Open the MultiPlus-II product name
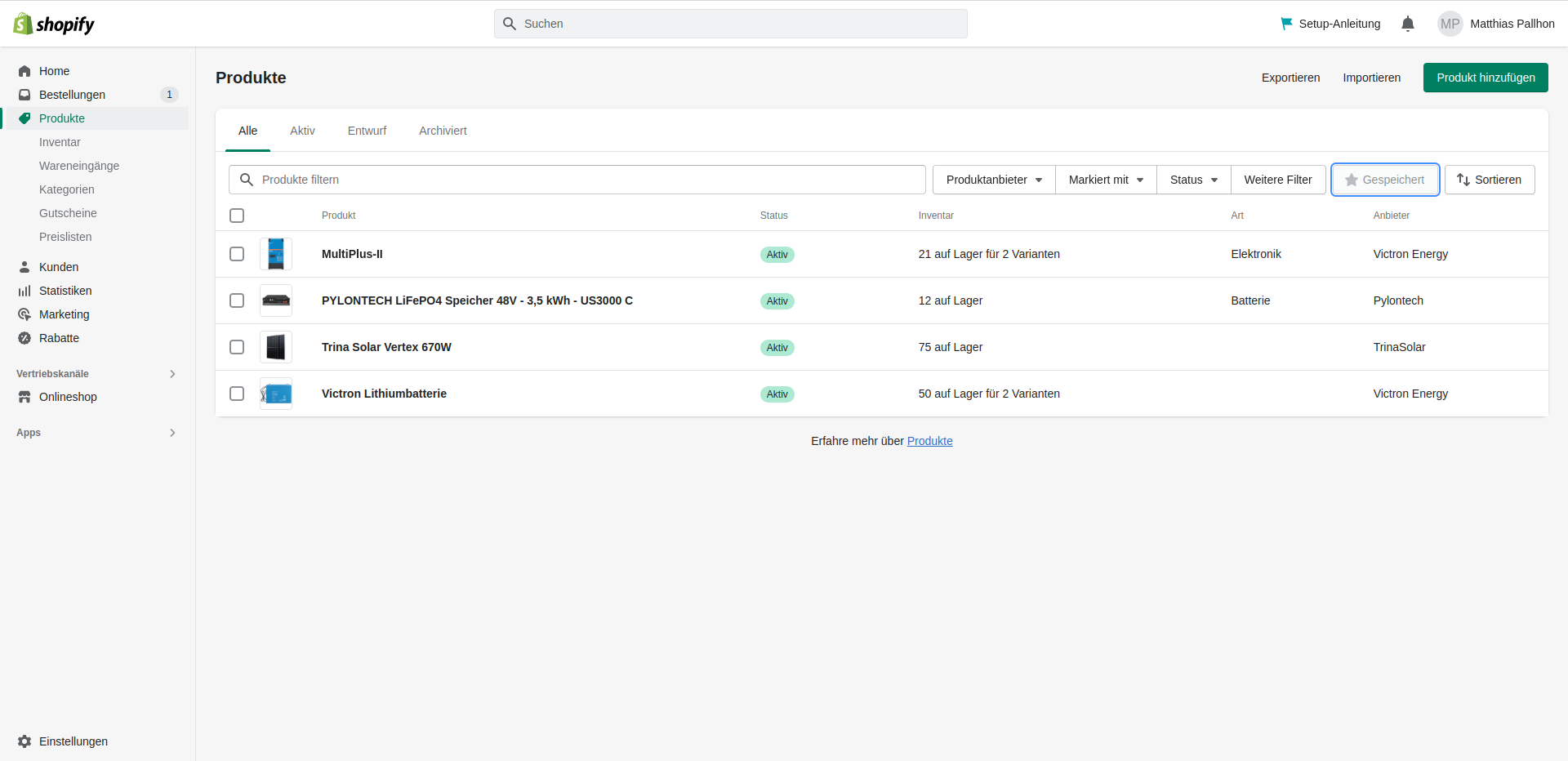1568x761 pixels. [352, 254]
